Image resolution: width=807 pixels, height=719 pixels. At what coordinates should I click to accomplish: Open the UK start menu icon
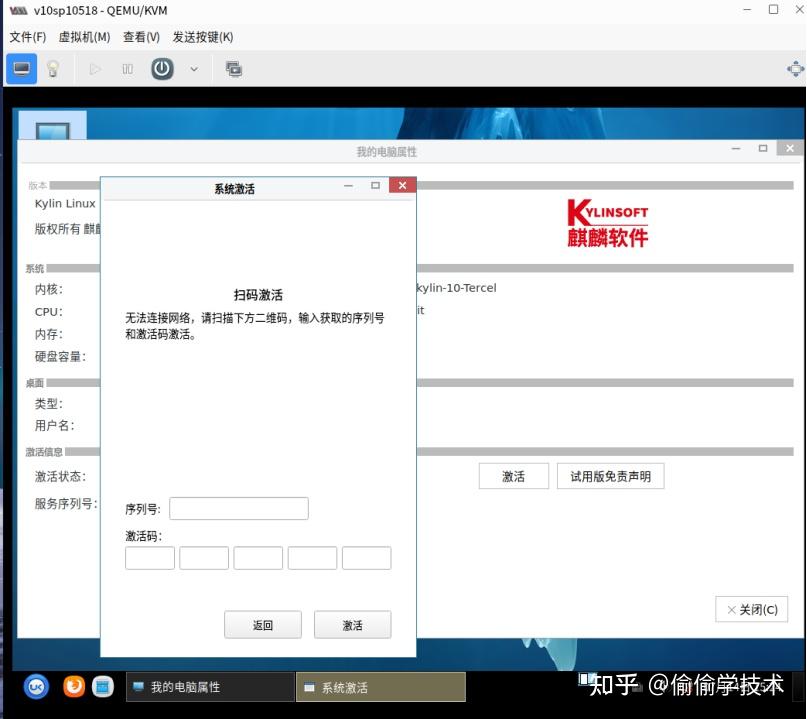tap(37, 687)
